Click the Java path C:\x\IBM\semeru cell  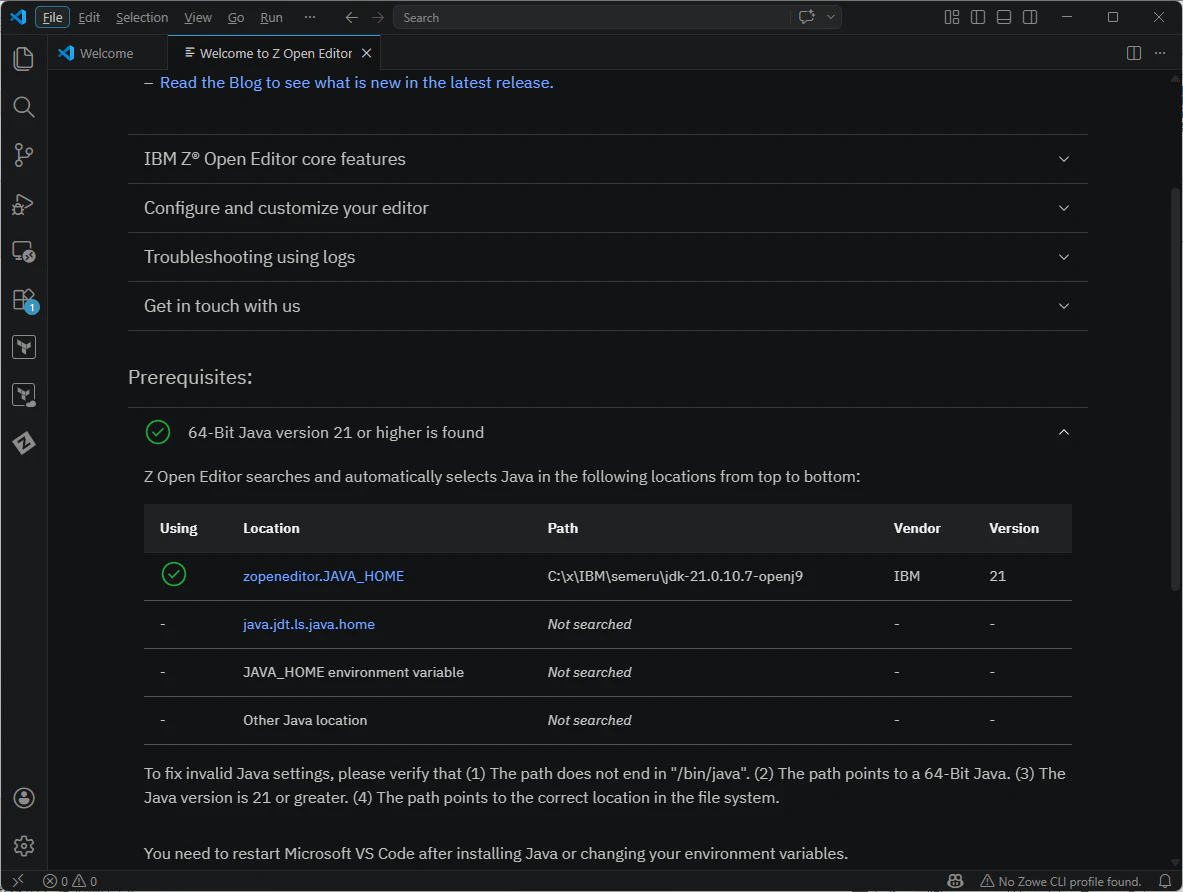675,576
